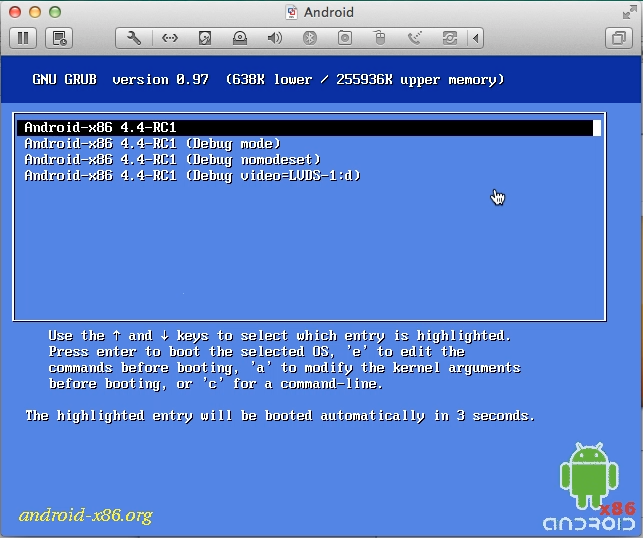Open virtual machine settings wrench icon
This screenshot has height=538, width=643.
coord(134,38)
